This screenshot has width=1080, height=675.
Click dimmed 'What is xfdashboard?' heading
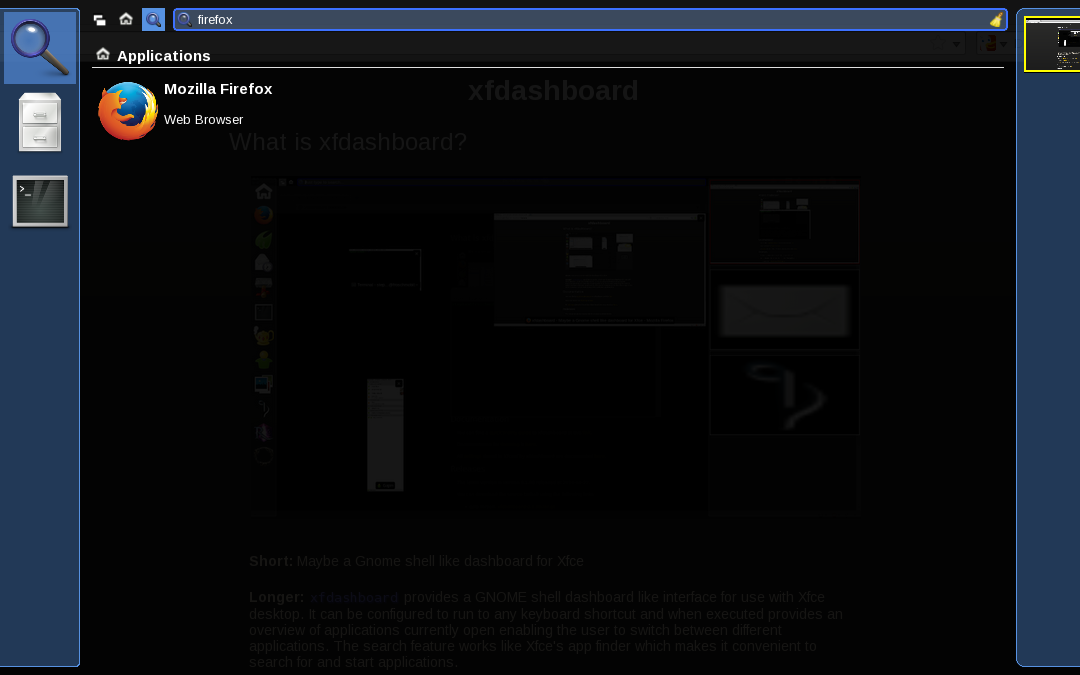click(x=347, y=142)
